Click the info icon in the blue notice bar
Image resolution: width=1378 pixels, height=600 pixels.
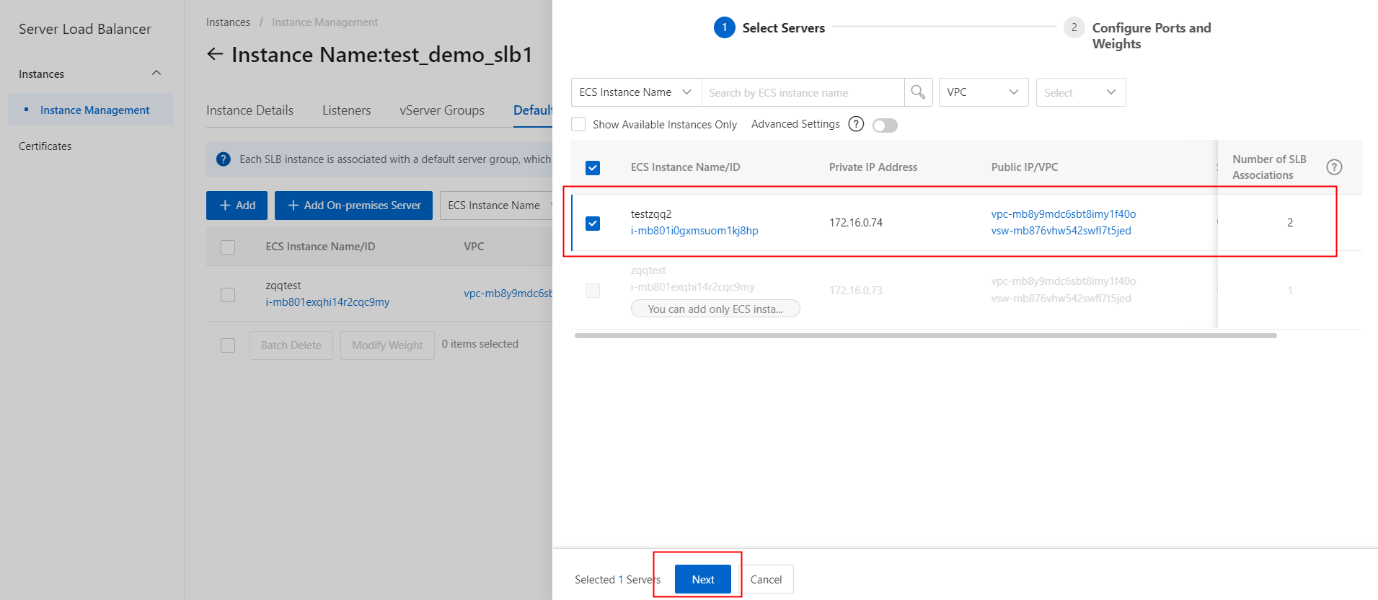point(224,159)
